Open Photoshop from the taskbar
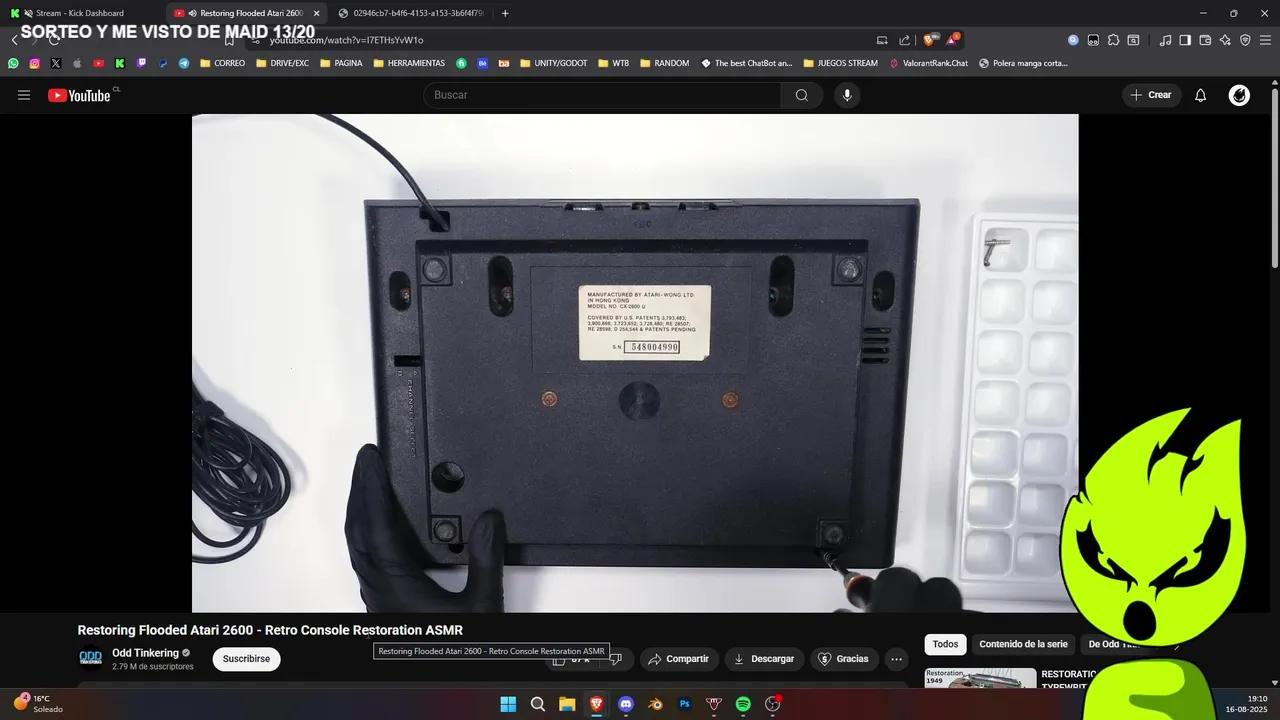Image resolution: width=1280 pixels, height=720 pixels. coord(685,704)
